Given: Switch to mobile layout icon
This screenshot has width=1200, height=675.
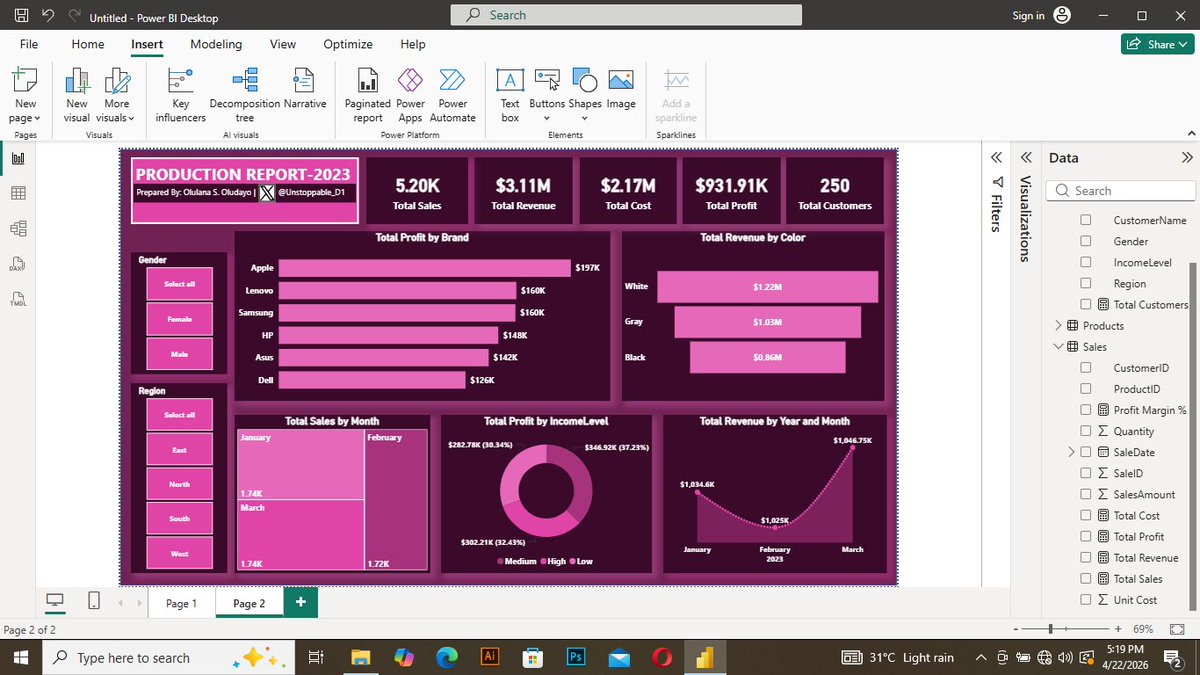Looking at the screenshot, I should pos(93,600).
